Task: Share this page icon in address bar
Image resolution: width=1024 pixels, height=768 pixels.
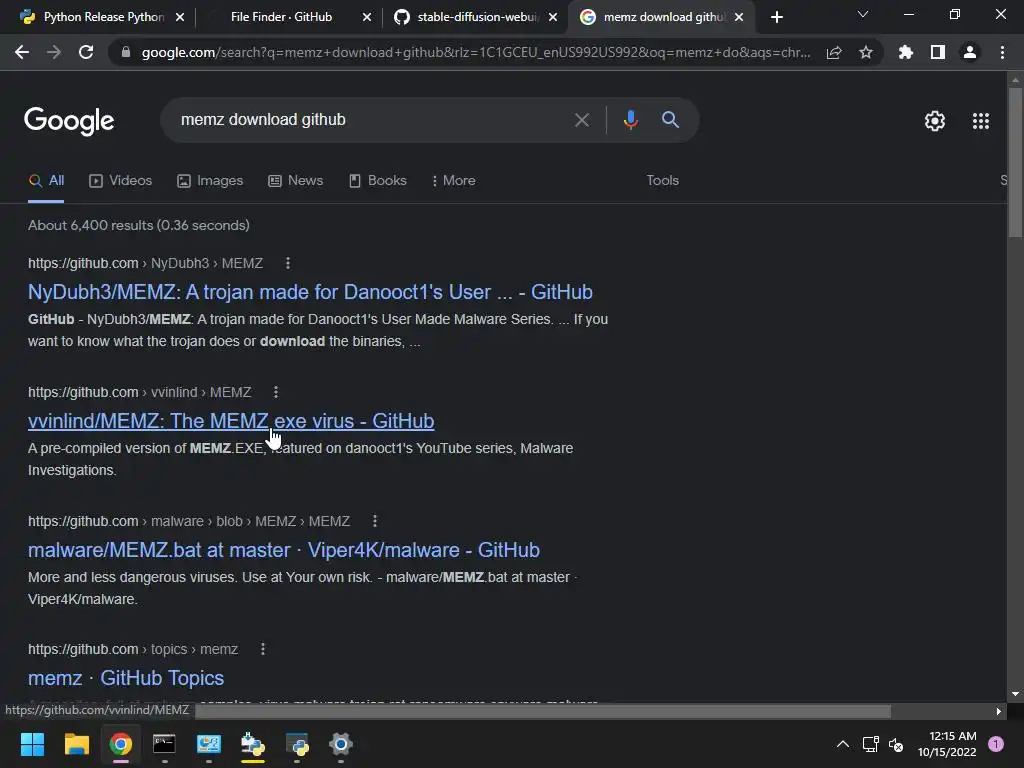Action: 834,52
